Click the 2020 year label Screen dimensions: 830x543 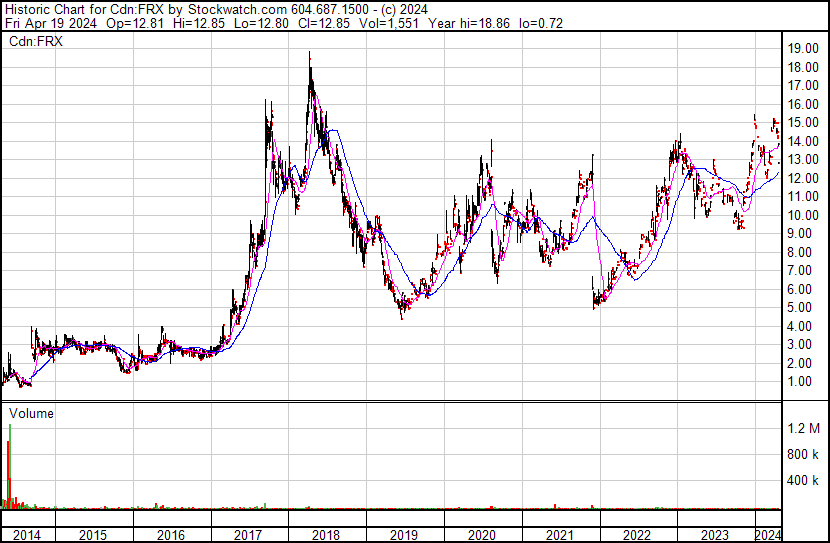tap(482, 535)
